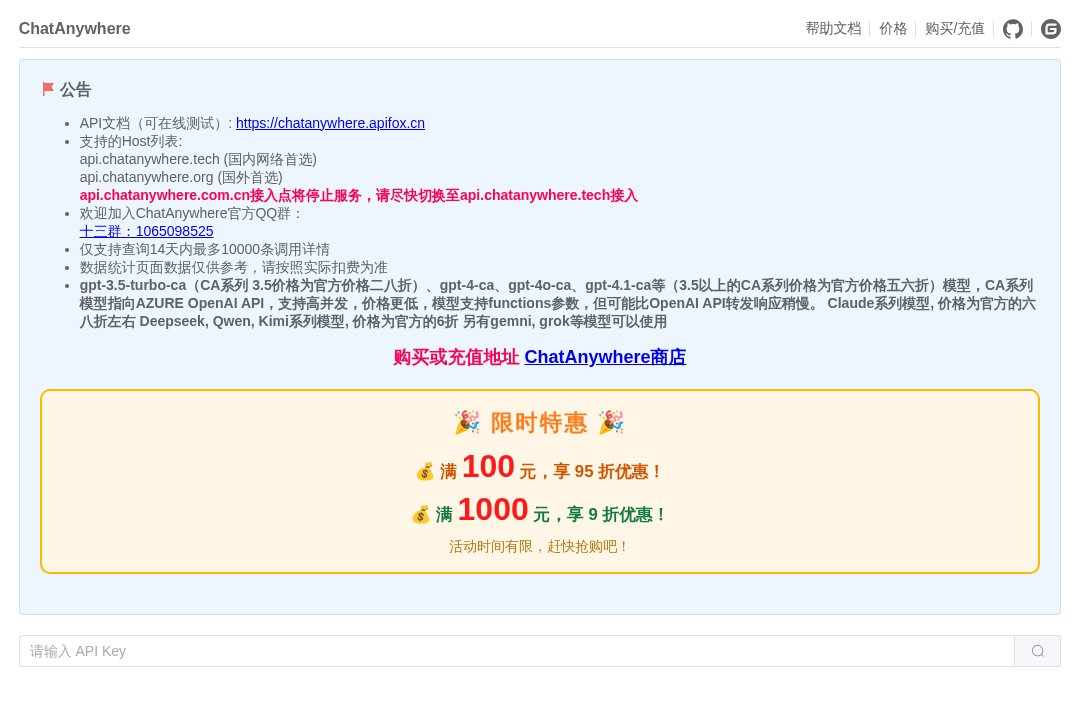Screen dimensions: 1080x705
Task: Click the 满 100 元 discount text
Action: click(x=540, y=468)
